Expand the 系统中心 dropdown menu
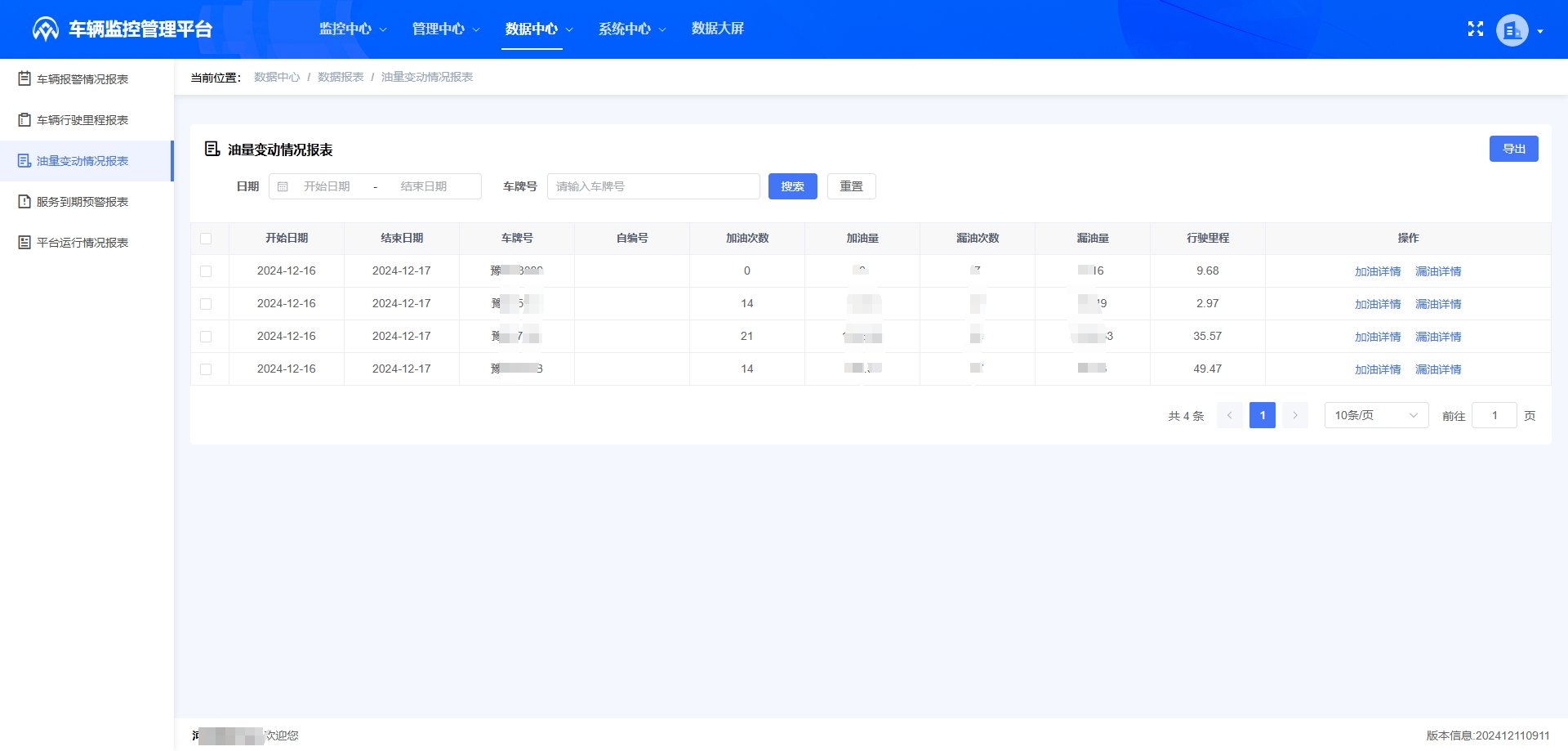The width and height of the screenshot is (1568, 751). click(632, 29)
